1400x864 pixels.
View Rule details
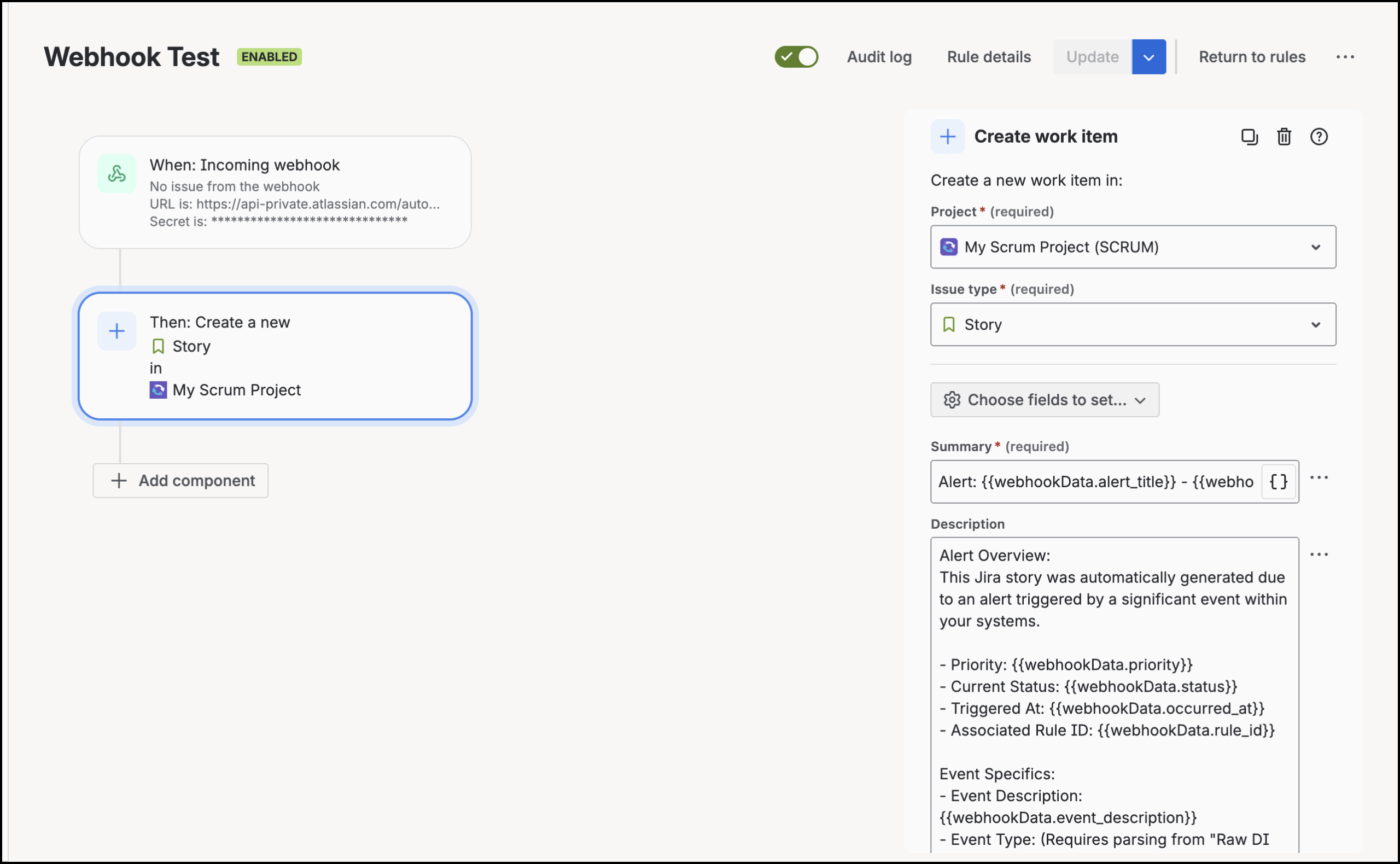(988, 56)
